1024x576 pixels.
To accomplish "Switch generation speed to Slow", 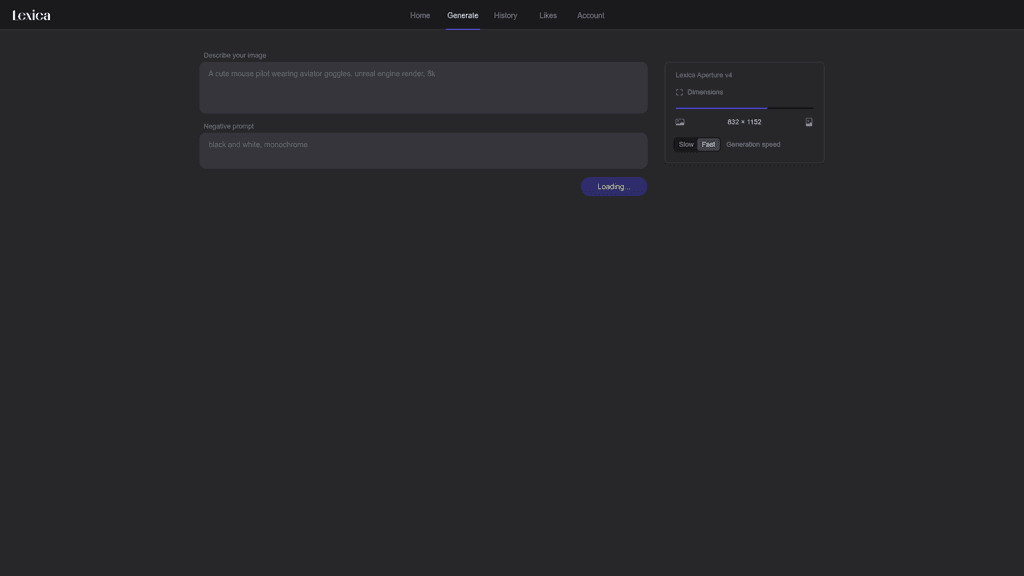I will tap(686, 144).
